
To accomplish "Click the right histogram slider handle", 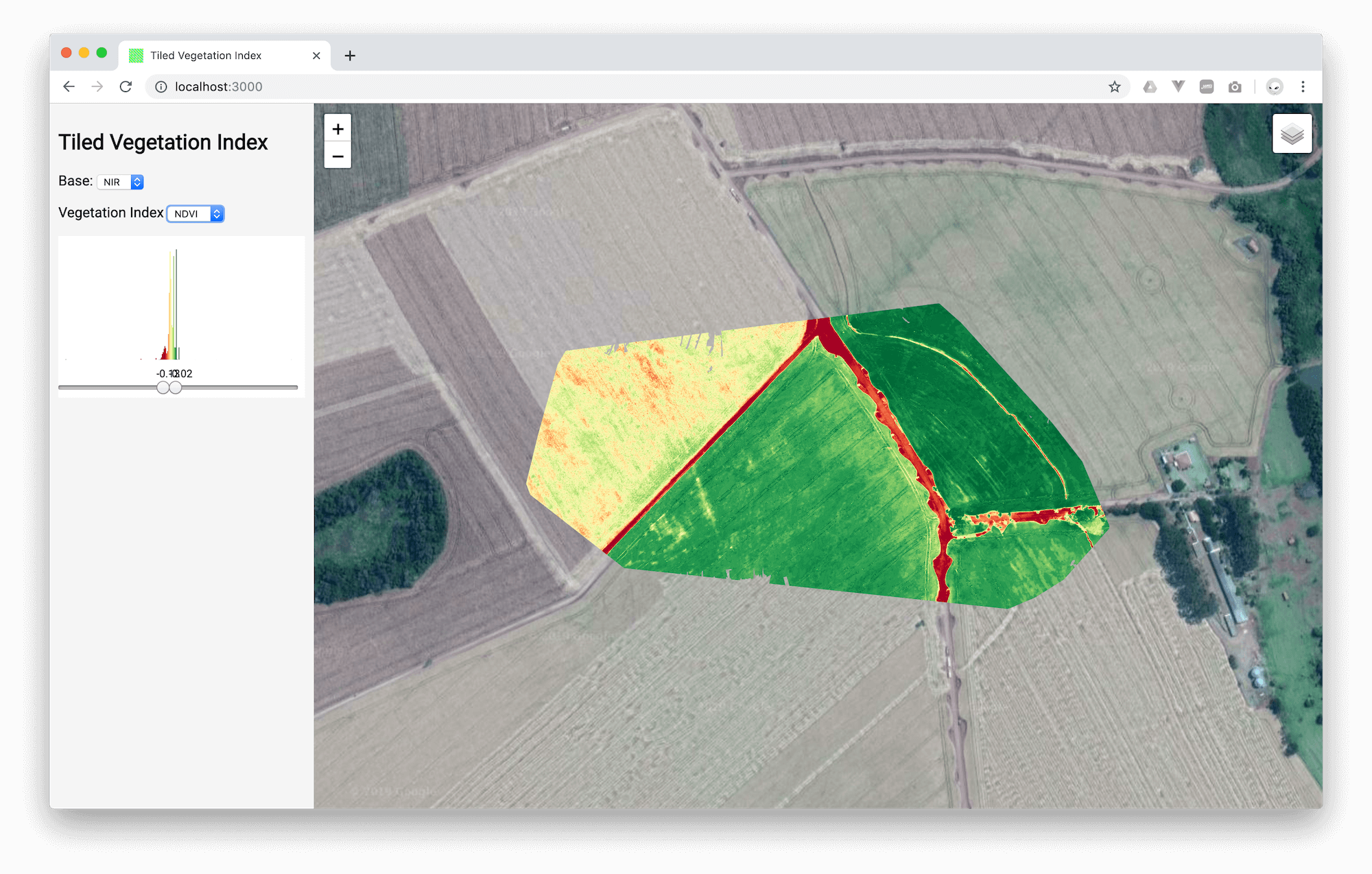I will click(x=176, y=388).
